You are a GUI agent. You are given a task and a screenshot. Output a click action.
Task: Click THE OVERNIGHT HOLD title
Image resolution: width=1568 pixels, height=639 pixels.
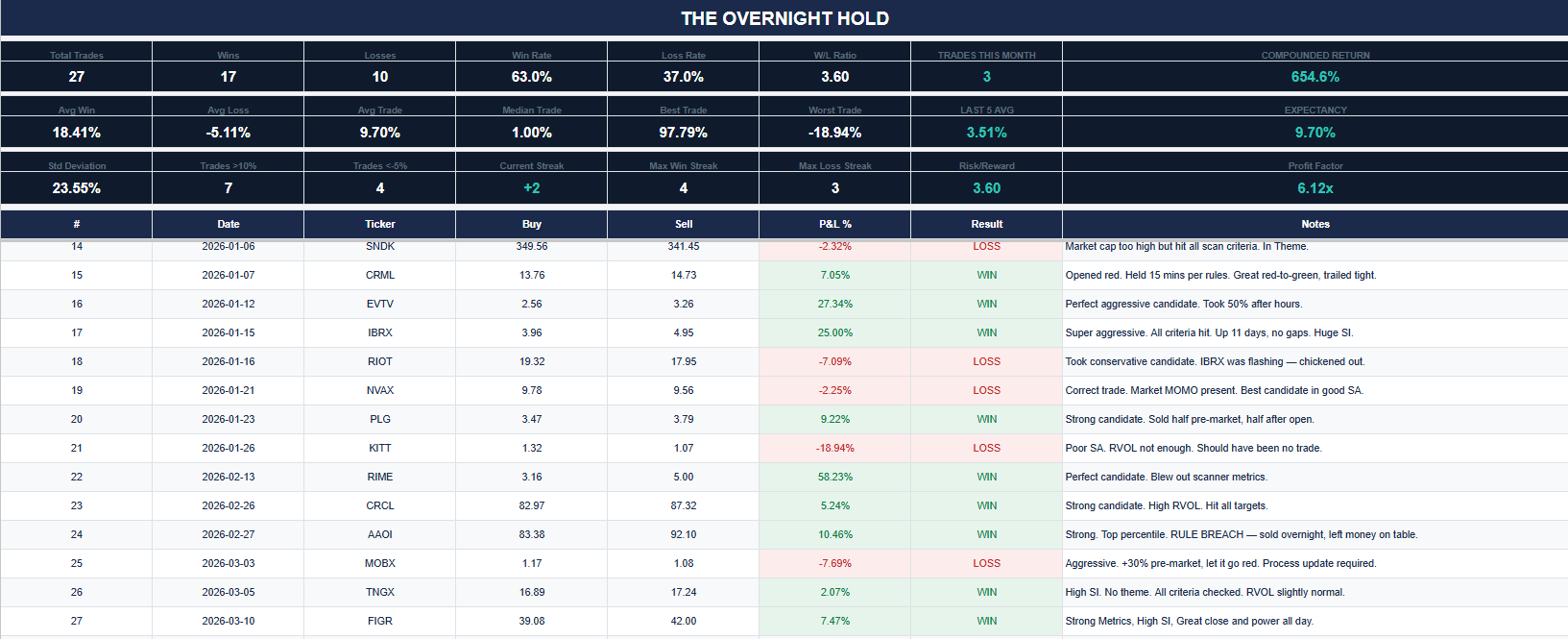[784, 18]
